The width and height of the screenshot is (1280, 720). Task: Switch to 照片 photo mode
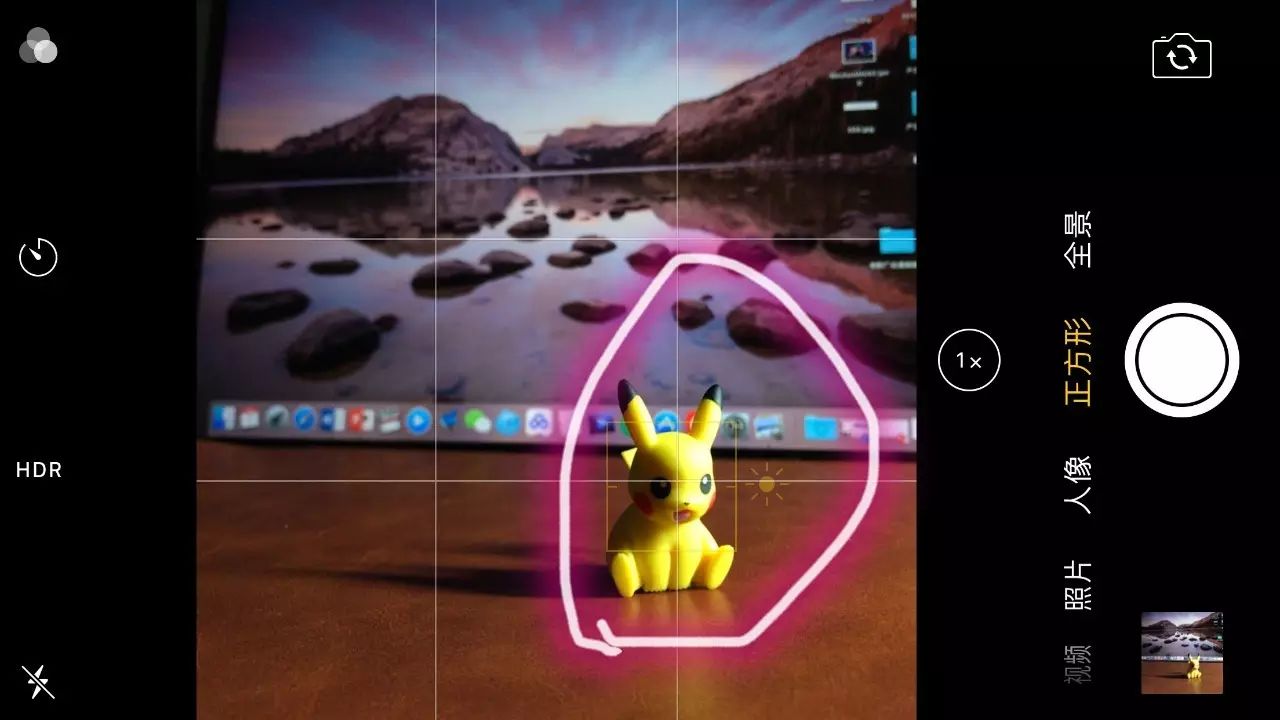[1078, 585]
